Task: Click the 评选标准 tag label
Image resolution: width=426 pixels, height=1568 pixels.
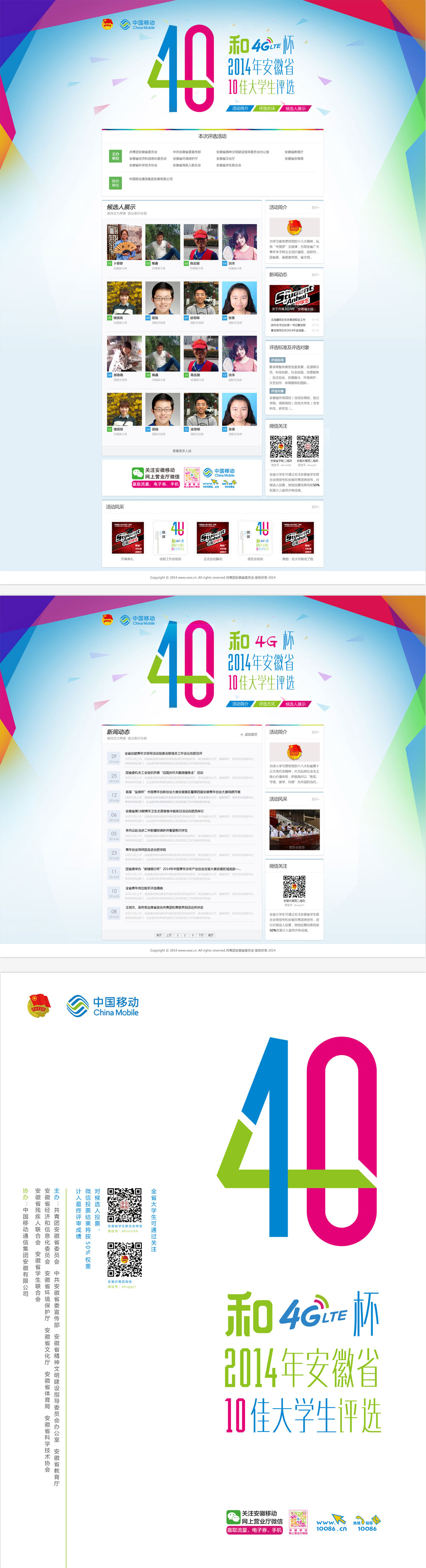Action: (x=277, y=361)
